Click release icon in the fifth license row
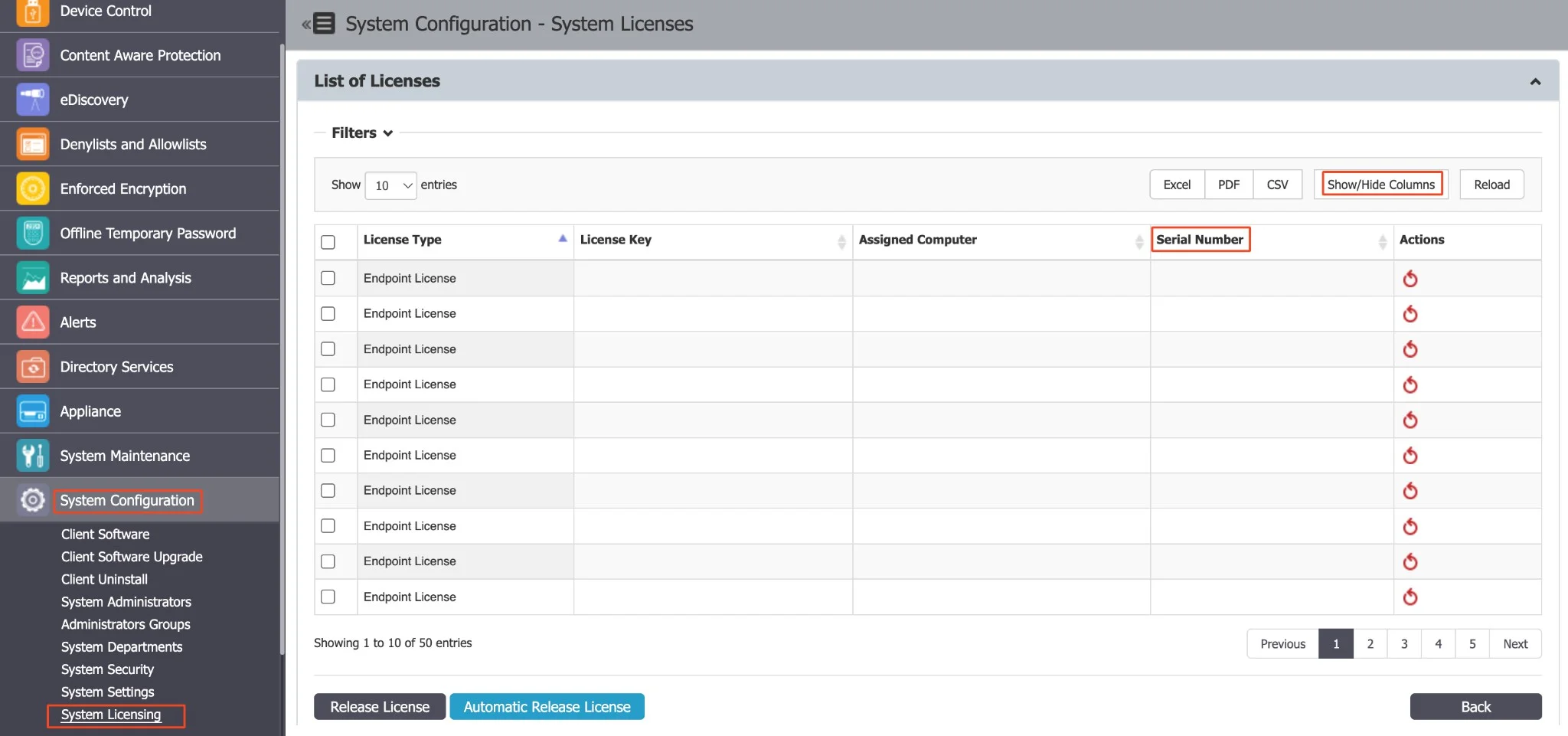Image resolution: width=1568 pixels, height=736 pixels. (1410, 420)
